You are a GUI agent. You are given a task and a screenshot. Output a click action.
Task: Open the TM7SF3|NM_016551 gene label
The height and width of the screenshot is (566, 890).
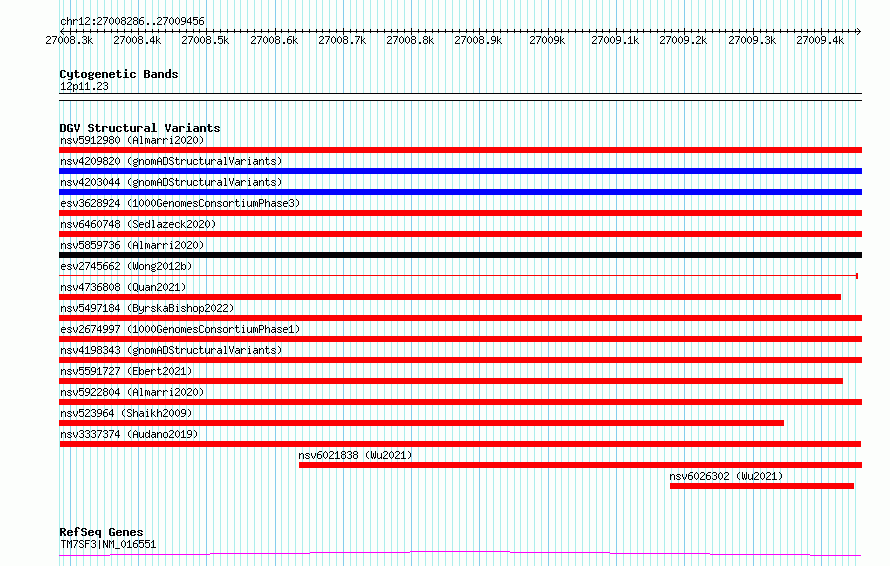108,544
